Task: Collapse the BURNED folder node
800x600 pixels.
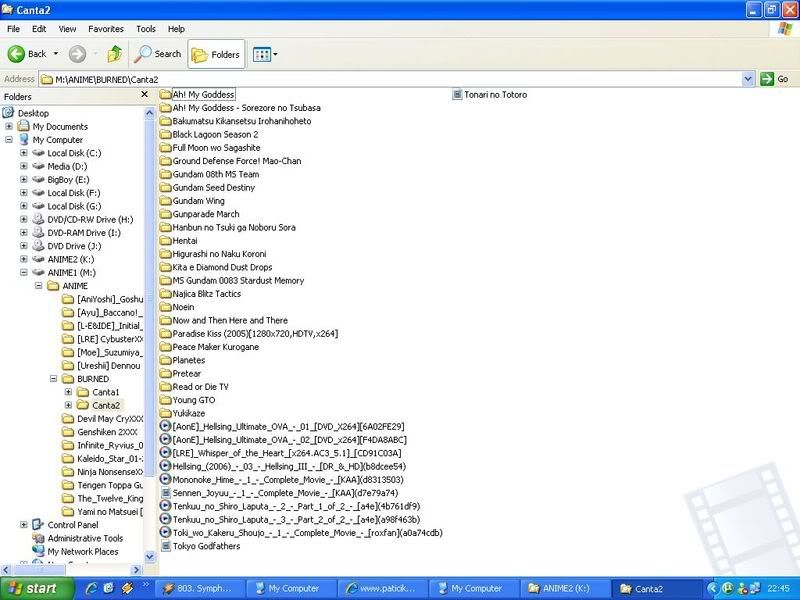Action: pos(53,379)
